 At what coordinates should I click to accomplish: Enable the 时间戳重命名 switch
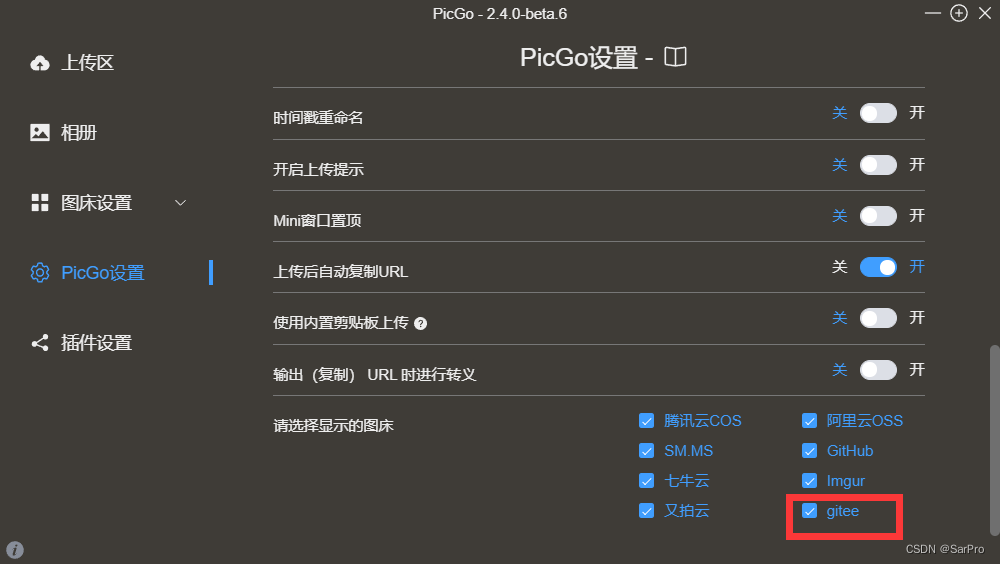coord(878,113)
